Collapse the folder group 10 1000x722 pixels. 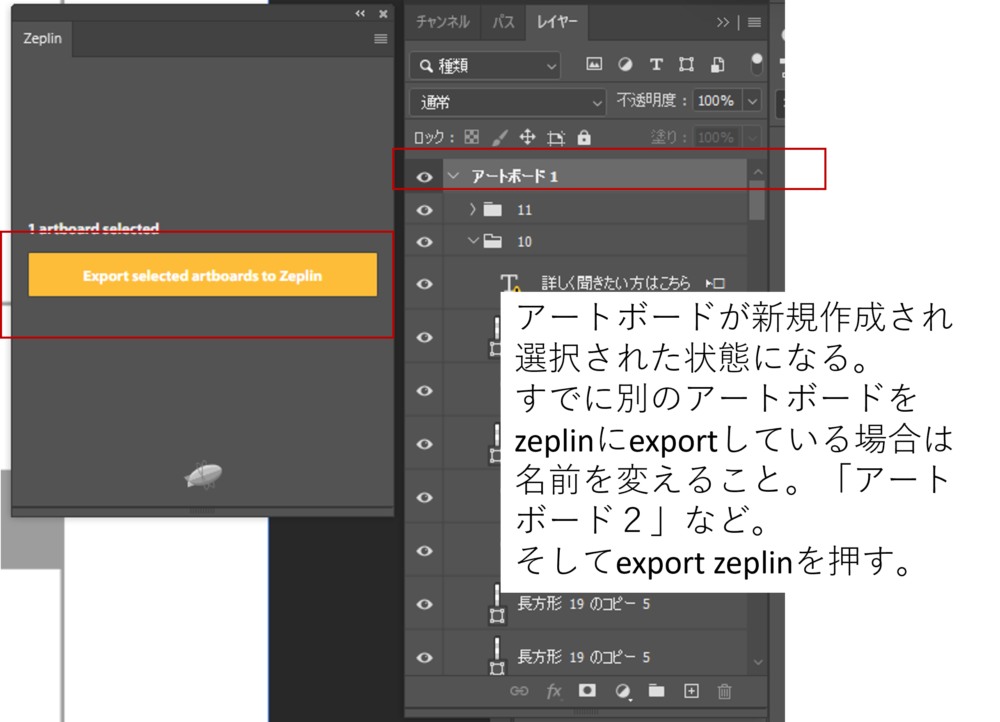(473, 240)
